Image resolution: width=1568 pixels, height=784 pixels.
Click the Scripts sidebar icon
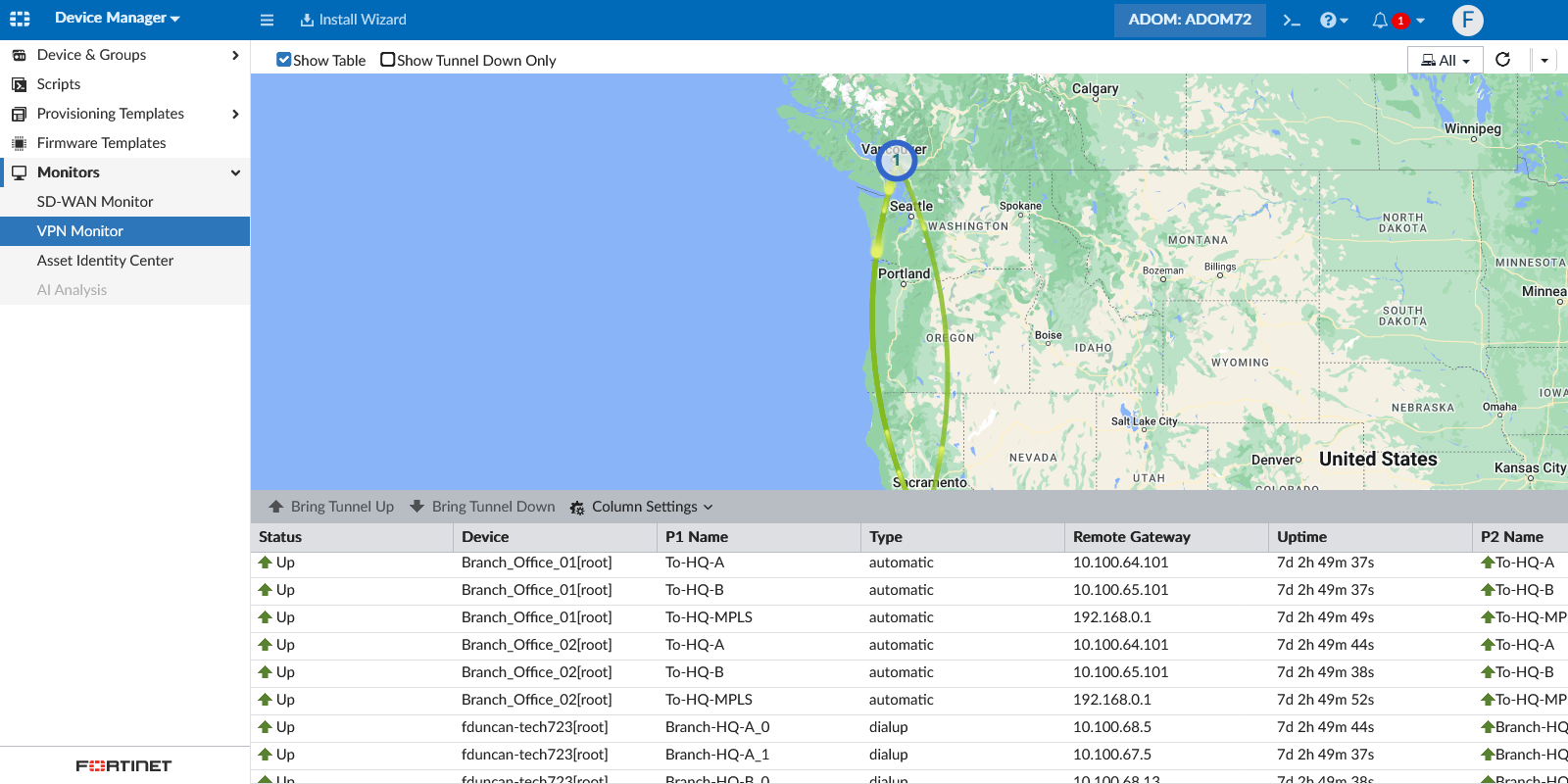[19, 84]
